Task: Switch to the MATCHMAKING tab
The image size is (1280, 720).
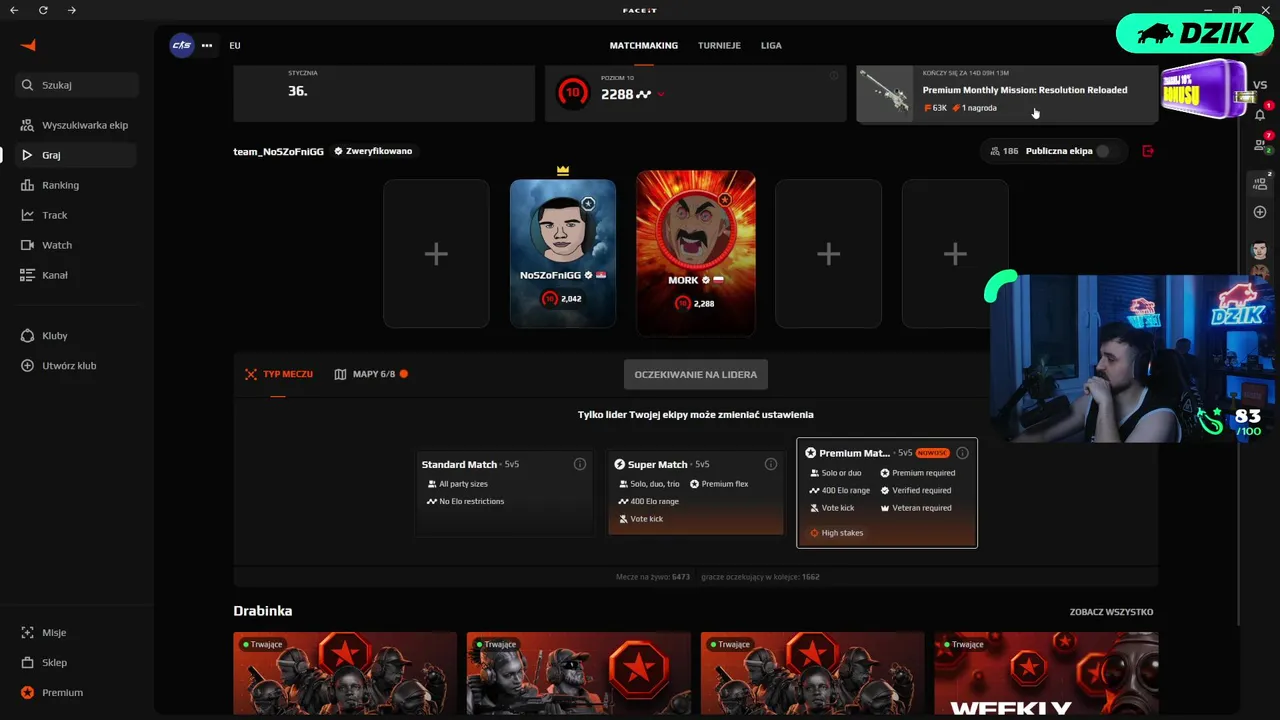Action: point(644,45)
